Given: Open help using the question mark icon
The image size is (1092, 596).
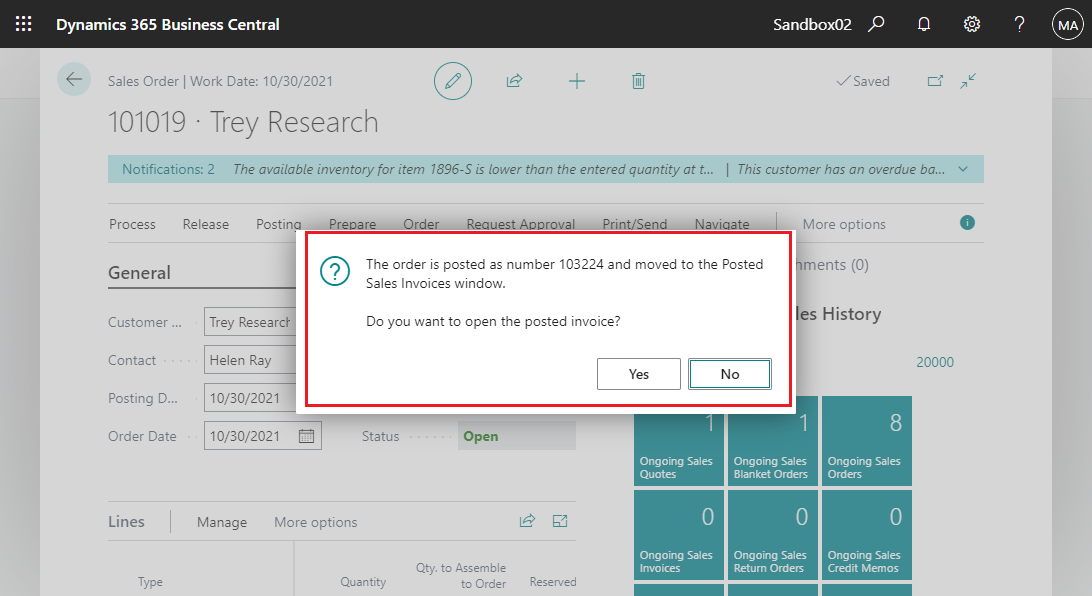Looking at the screenshot, I should 1018,23.
